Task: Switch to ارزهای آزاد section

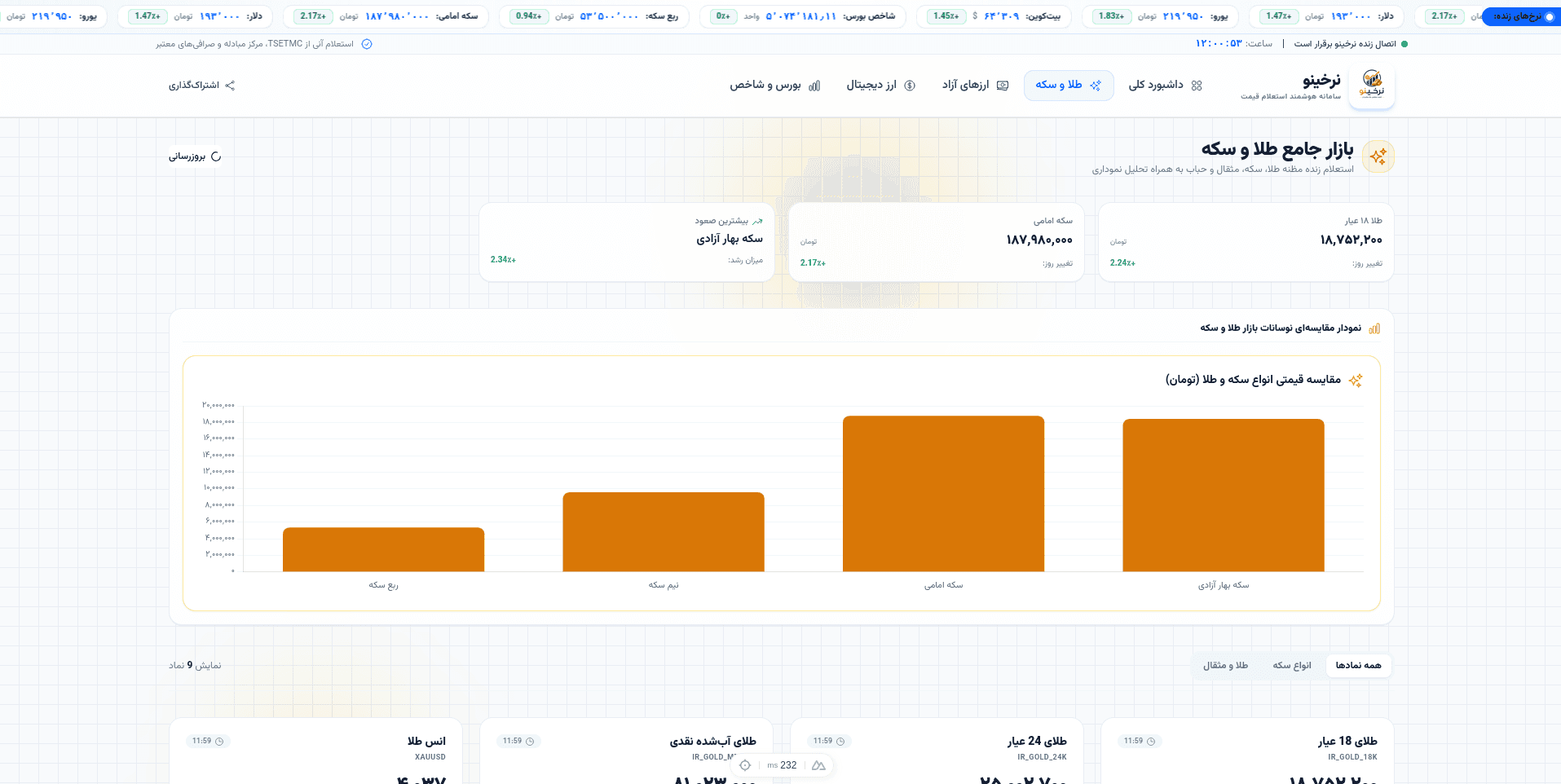Action: pyautogui.click(x=975, y=86)
